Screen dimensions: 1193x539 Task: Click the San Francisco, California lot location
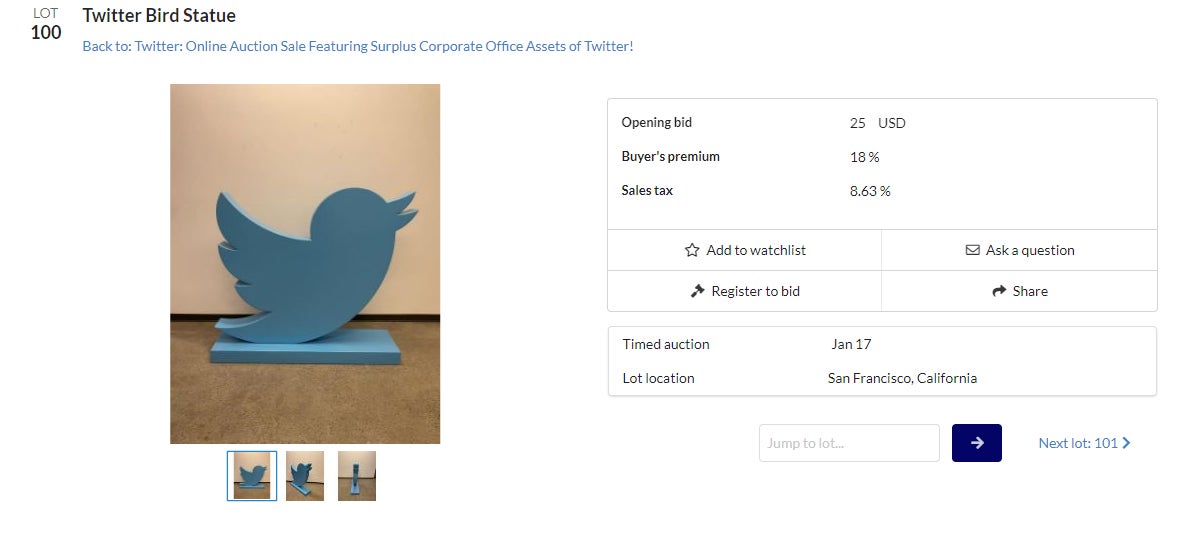pos(902,378)
